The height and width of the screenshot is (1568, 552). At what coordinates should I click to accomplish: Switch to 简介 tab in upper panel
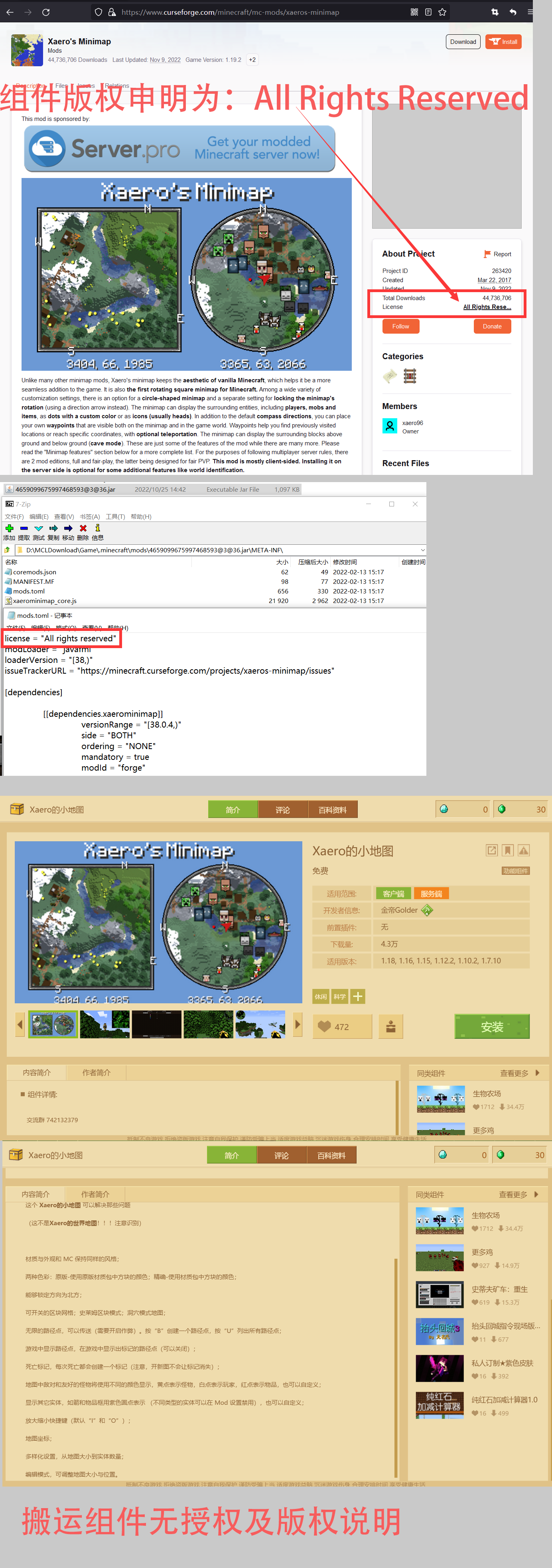(233, 810)
